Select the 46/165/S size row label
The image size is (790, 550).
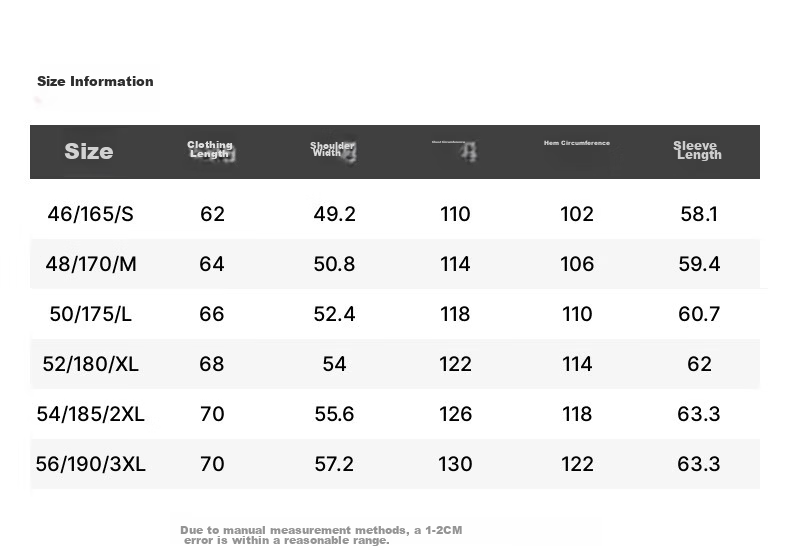click(91, 214)
